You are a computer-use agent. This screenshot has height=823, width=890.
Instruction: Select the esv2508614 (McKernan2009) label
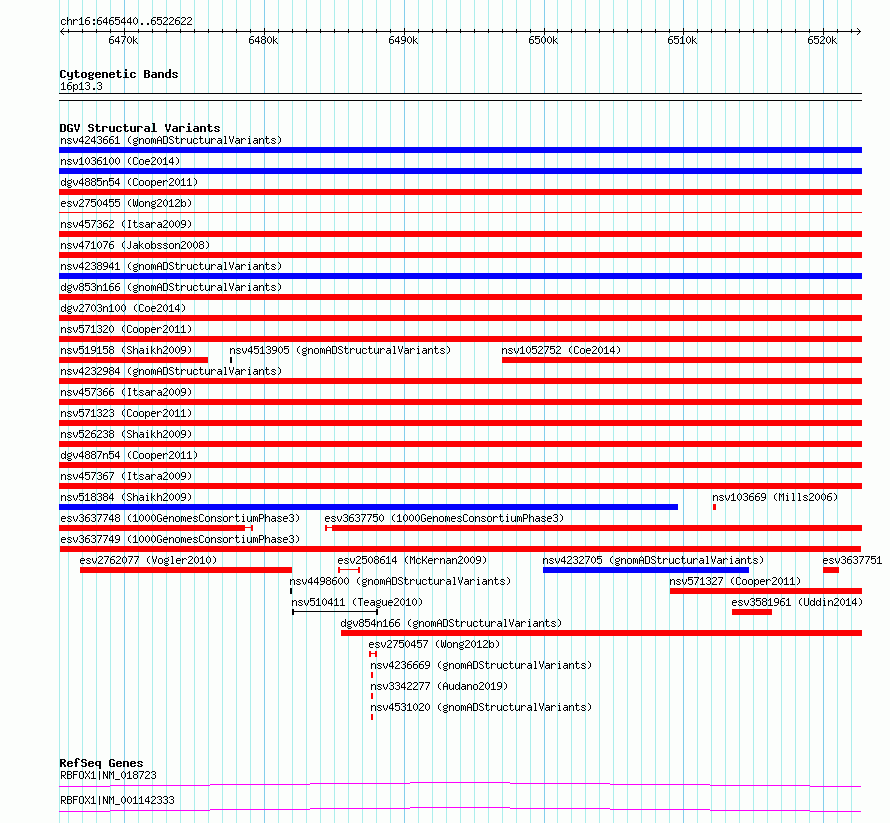(412, 560)
